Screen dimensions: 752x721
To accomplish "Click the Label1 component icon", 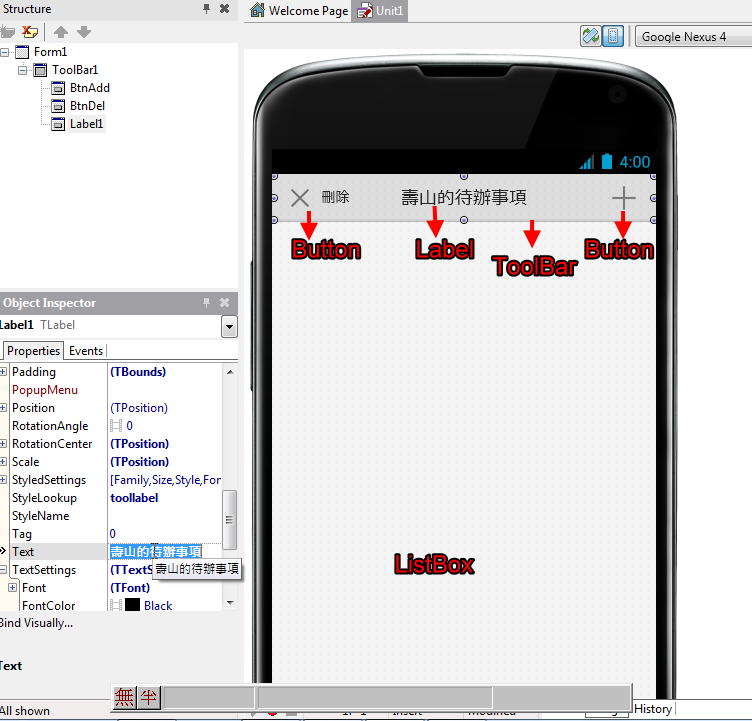I will point(58,124).
